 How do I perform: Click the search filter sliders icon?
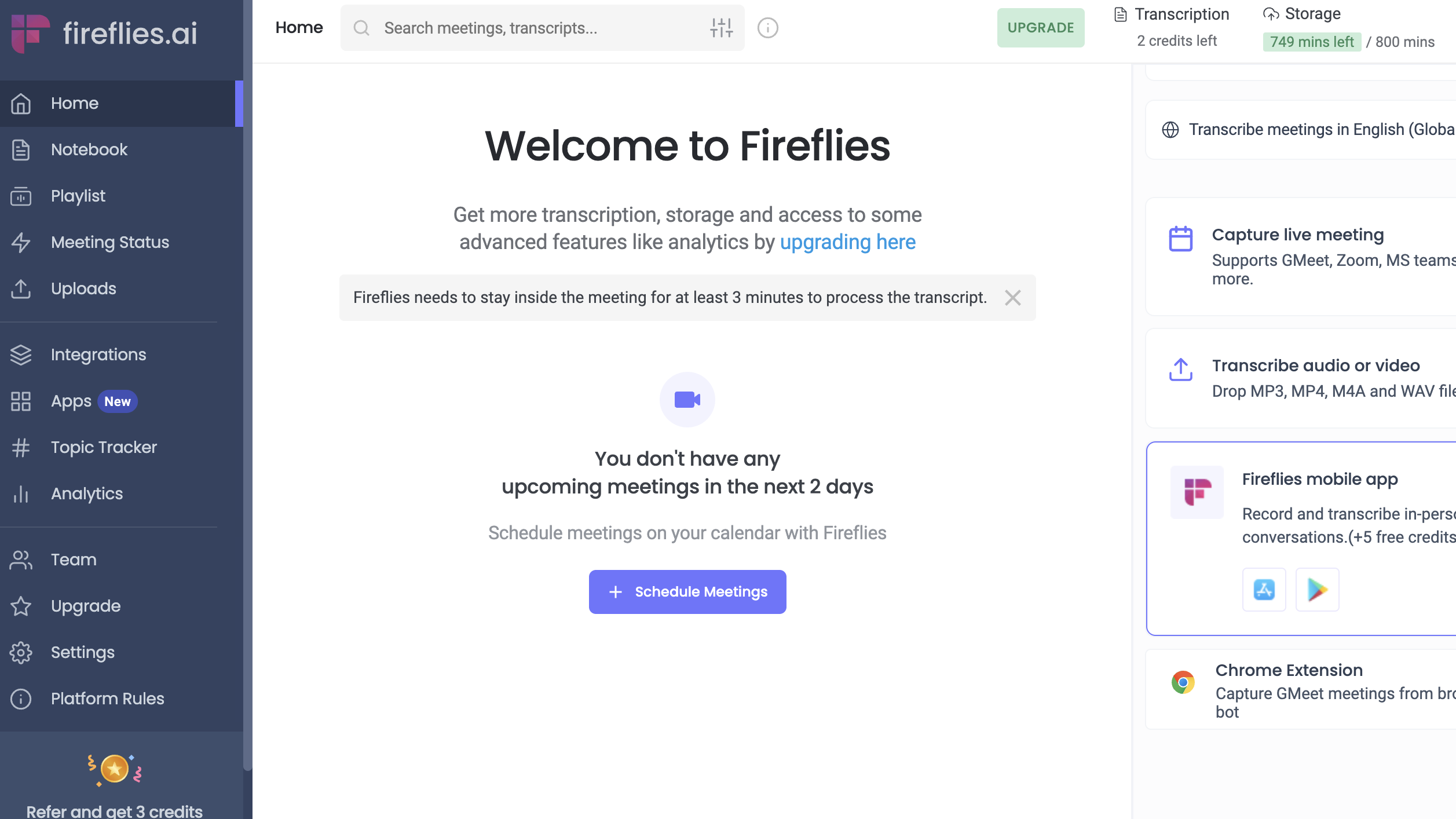click(722, 28)
